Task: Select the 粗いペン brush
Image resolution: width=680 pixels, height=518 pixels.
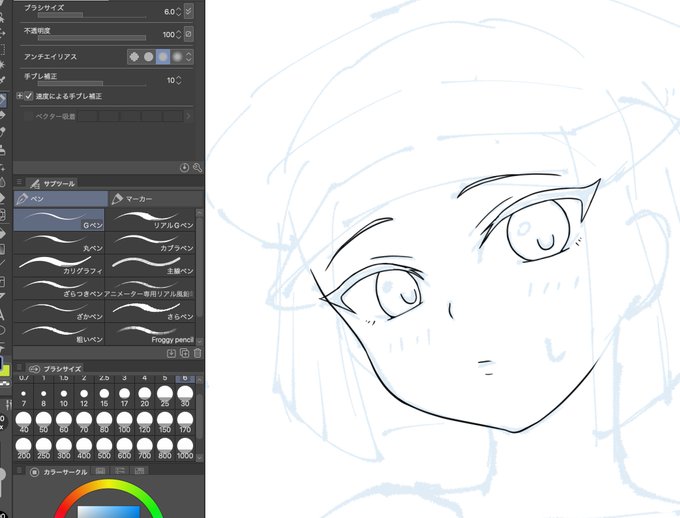Action: coord(59,334)
